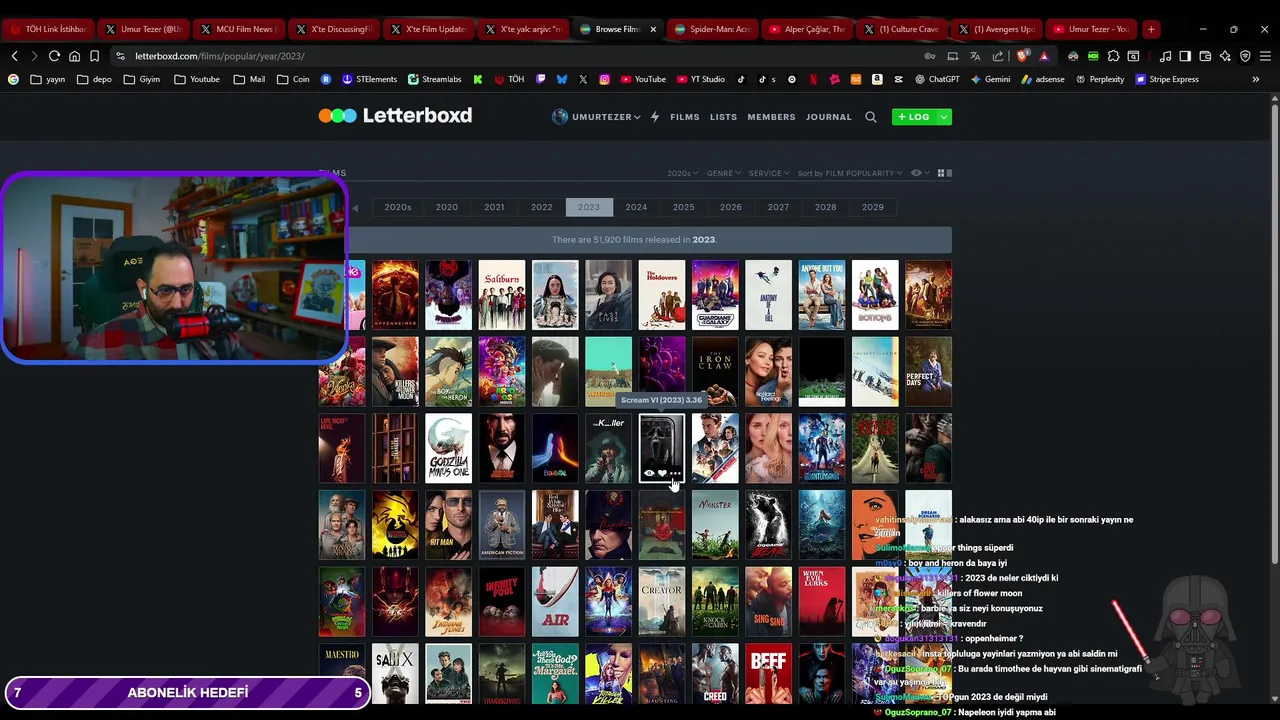The width and height of the screenshot is (1280, 720).
Task: Expand the arrow next to the LOG button
Action: tap(944, 117)
